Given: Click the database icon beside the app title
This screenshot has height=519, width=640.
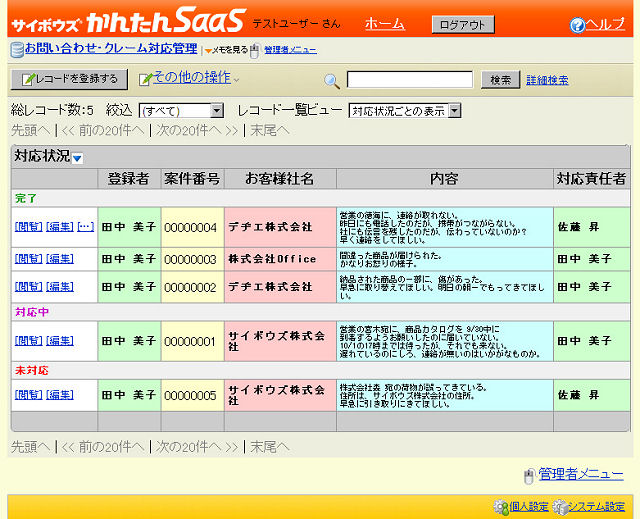Looking at the screenshot, I should coord(17,50).
